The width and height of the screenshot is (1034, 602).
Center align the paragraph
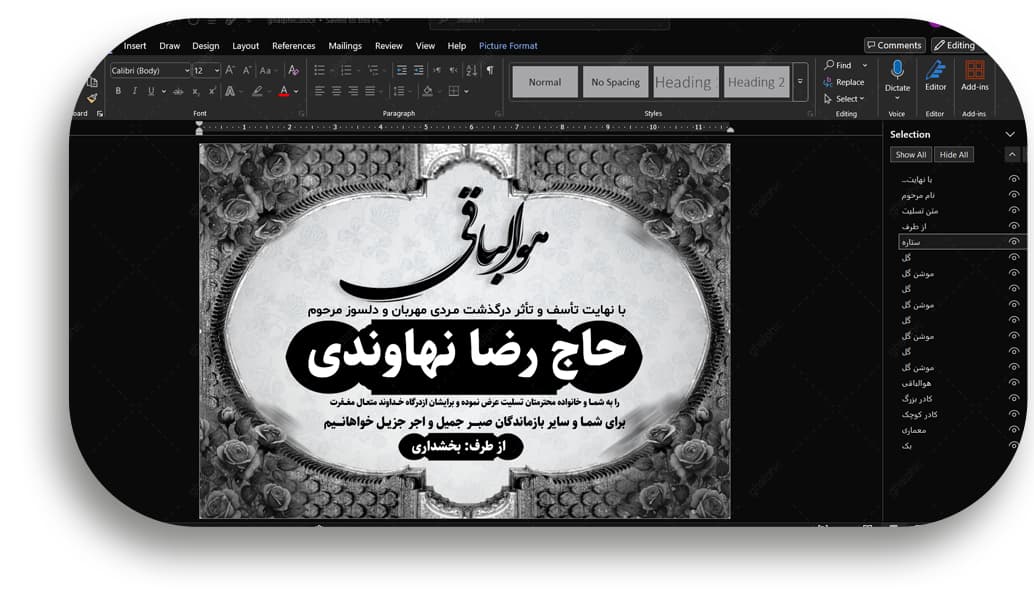point(336,91)
